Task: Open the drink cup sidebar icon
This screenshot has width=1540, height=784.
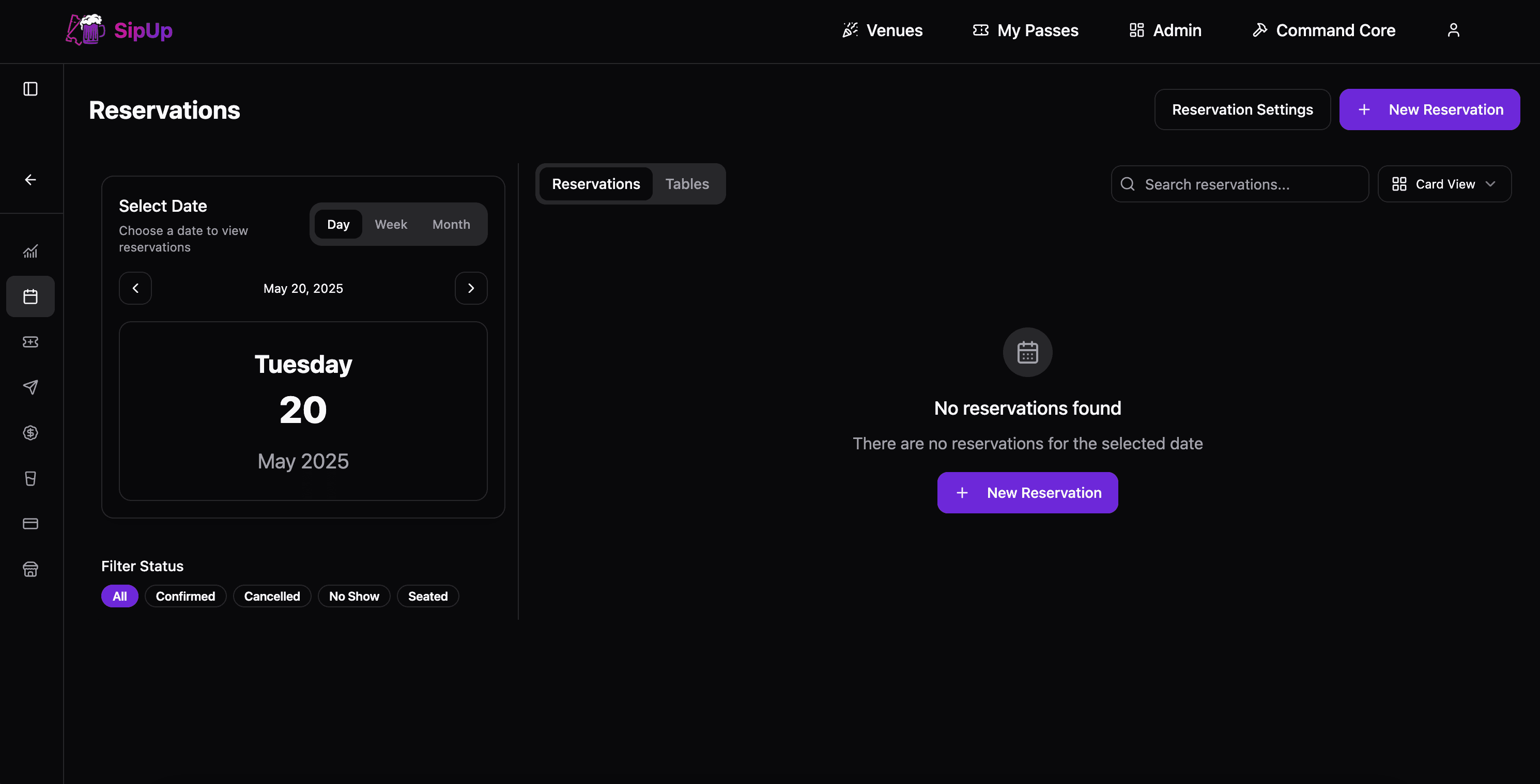Action: (30, 478)
